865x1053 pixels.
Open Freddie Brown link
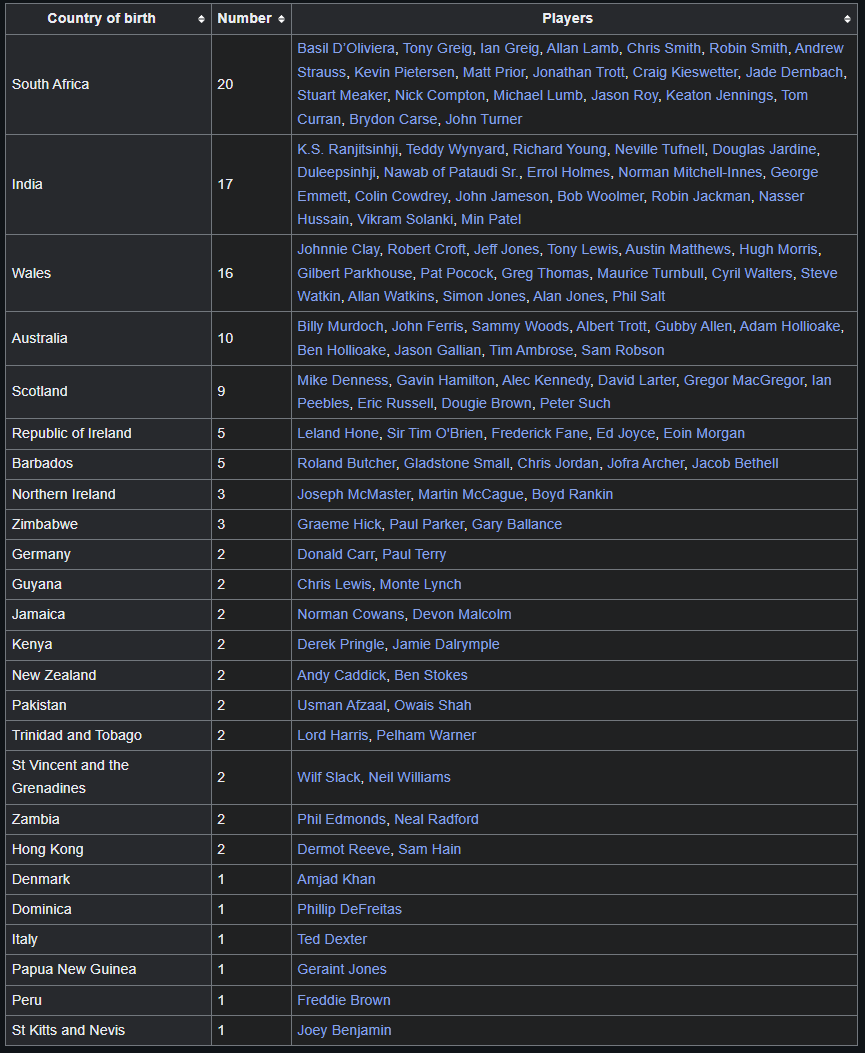coord(344,1000)
